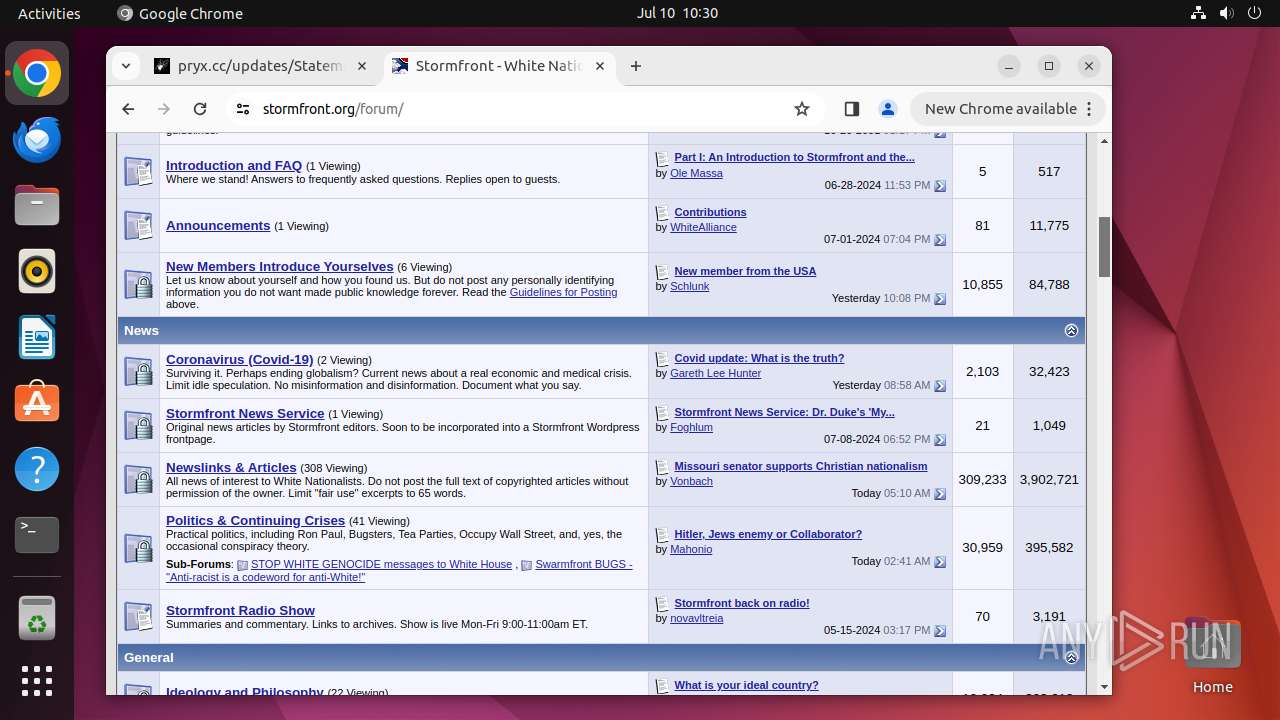Close the Stormfront tab
The height and width of the screenshot is (720, 1280).
[600, 66]
